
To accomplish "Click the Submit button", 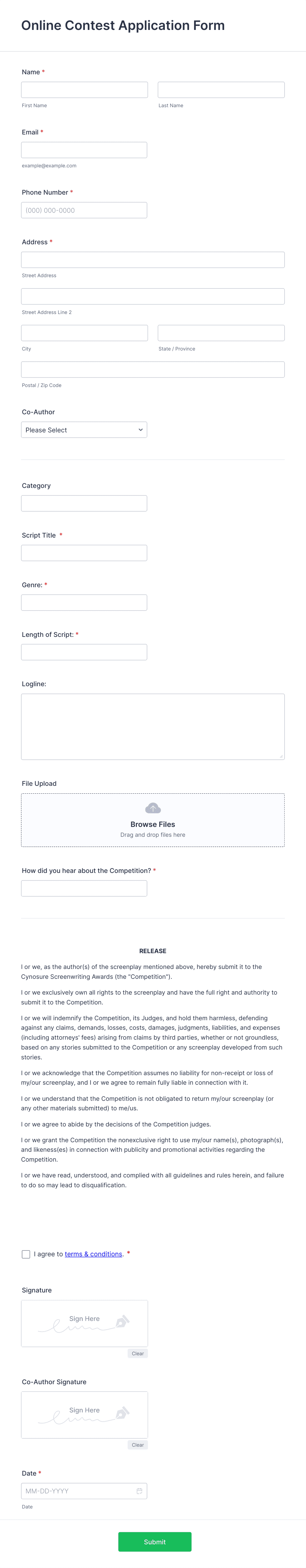I will point(155,1541).
